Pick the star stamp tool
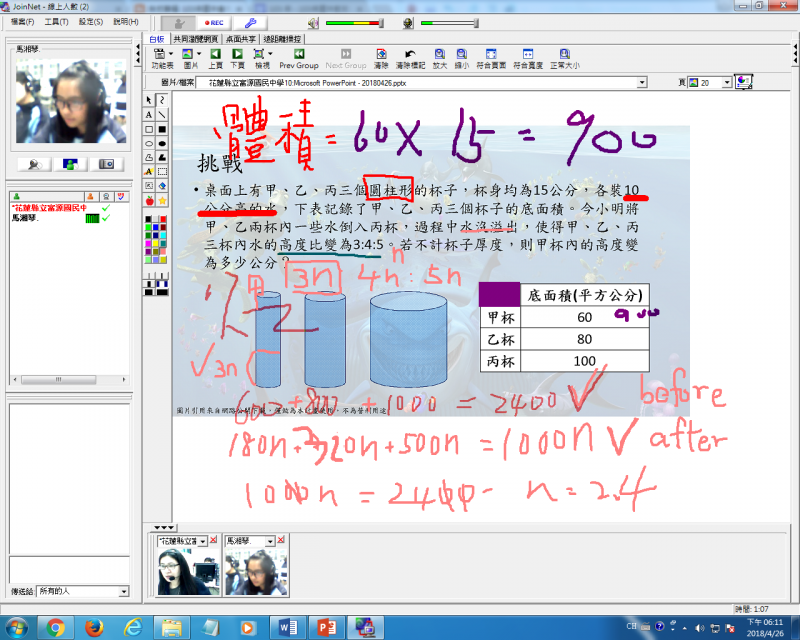800x640 pixels. (162, 201)
